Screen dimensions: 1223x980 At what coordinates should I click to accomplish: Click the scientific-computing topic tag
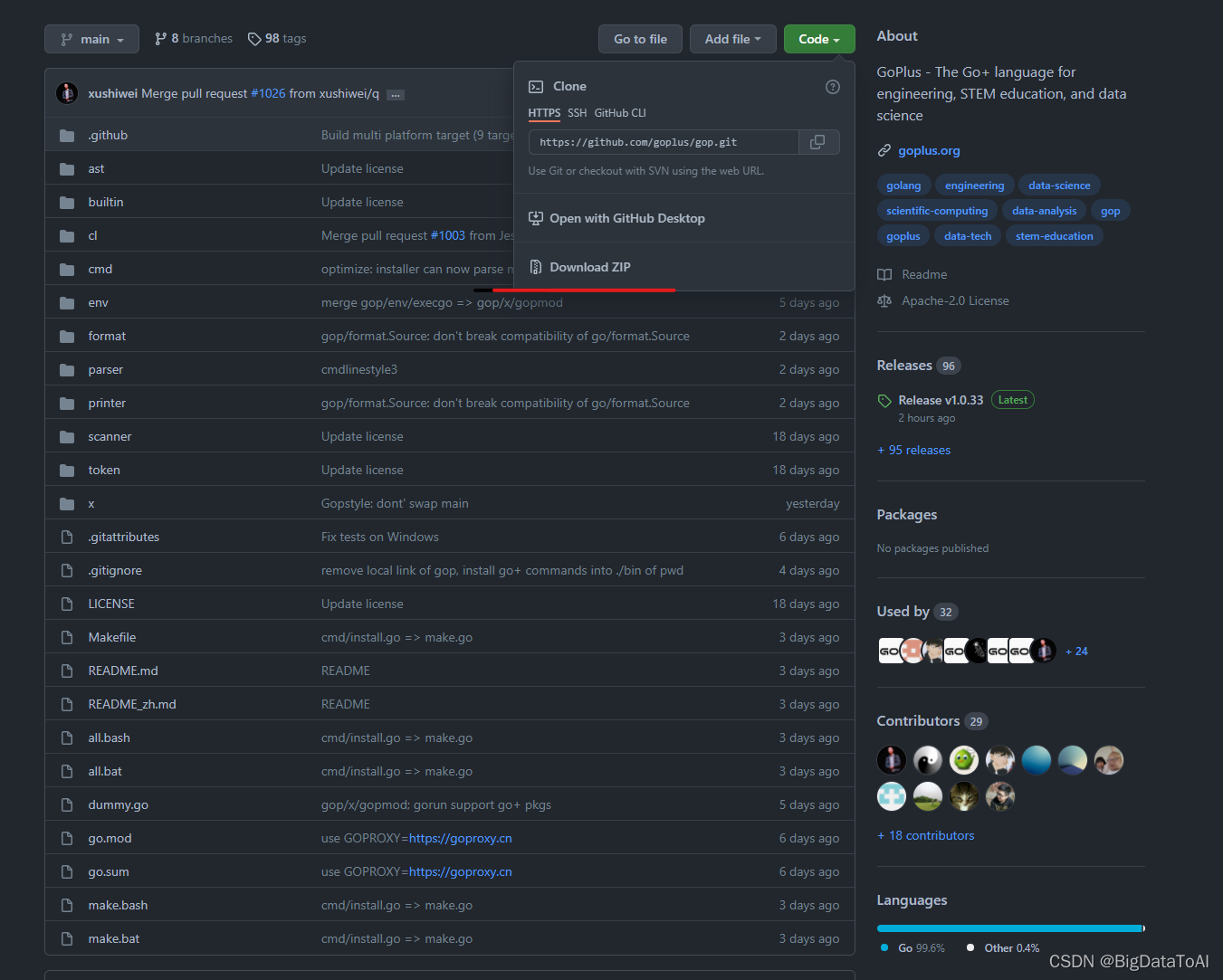coord(937,211)
